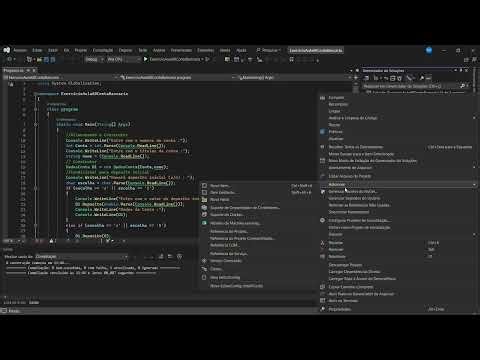Choose Limpar in the context menu

click(398, 111)
